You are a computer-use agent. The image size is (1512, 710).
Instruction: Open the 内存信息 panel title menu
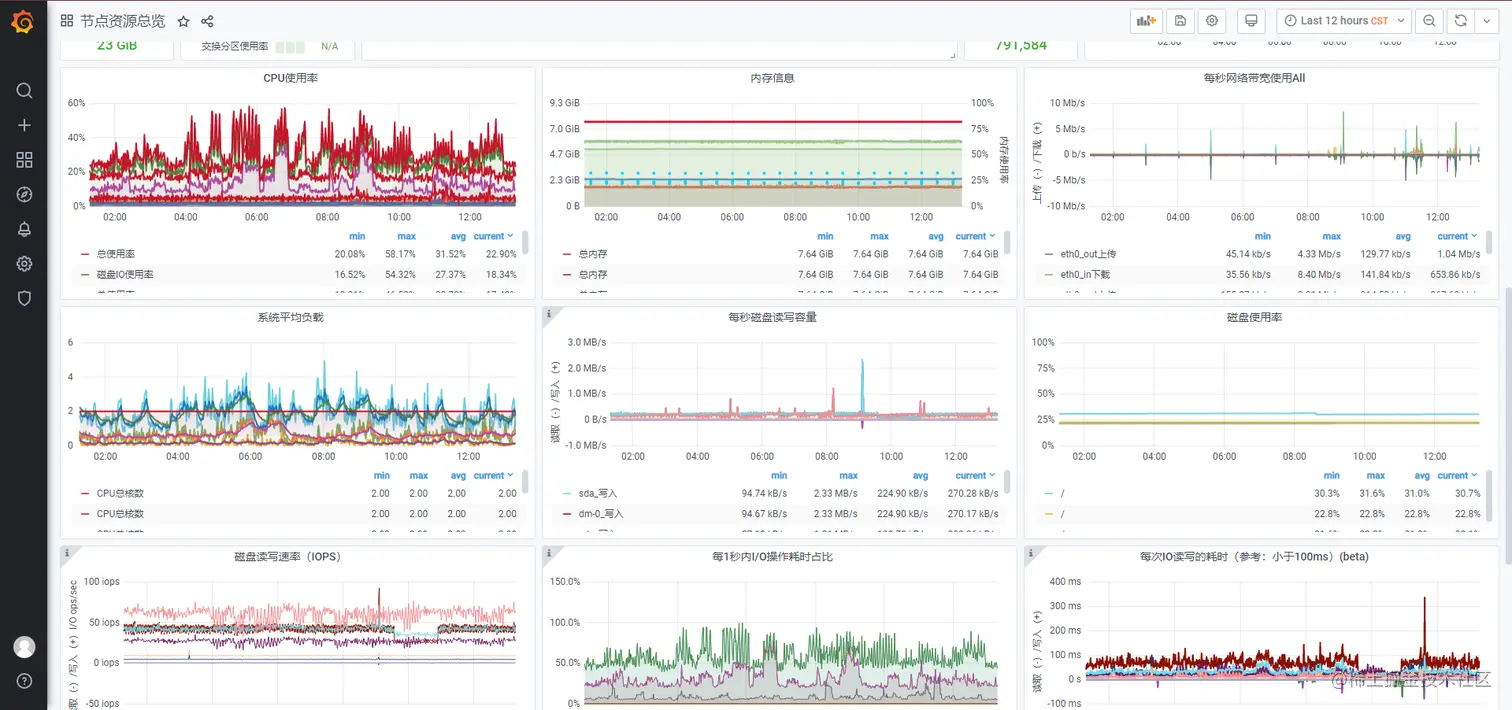coord(772,78)
